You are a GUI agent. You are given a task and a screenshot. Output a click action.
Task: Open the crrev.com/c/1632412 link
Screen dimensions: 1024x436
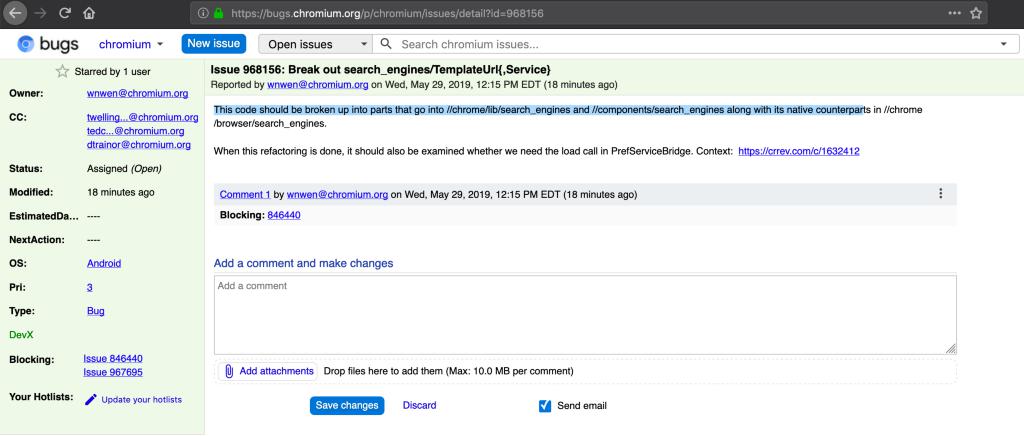(x=799, y=151)
